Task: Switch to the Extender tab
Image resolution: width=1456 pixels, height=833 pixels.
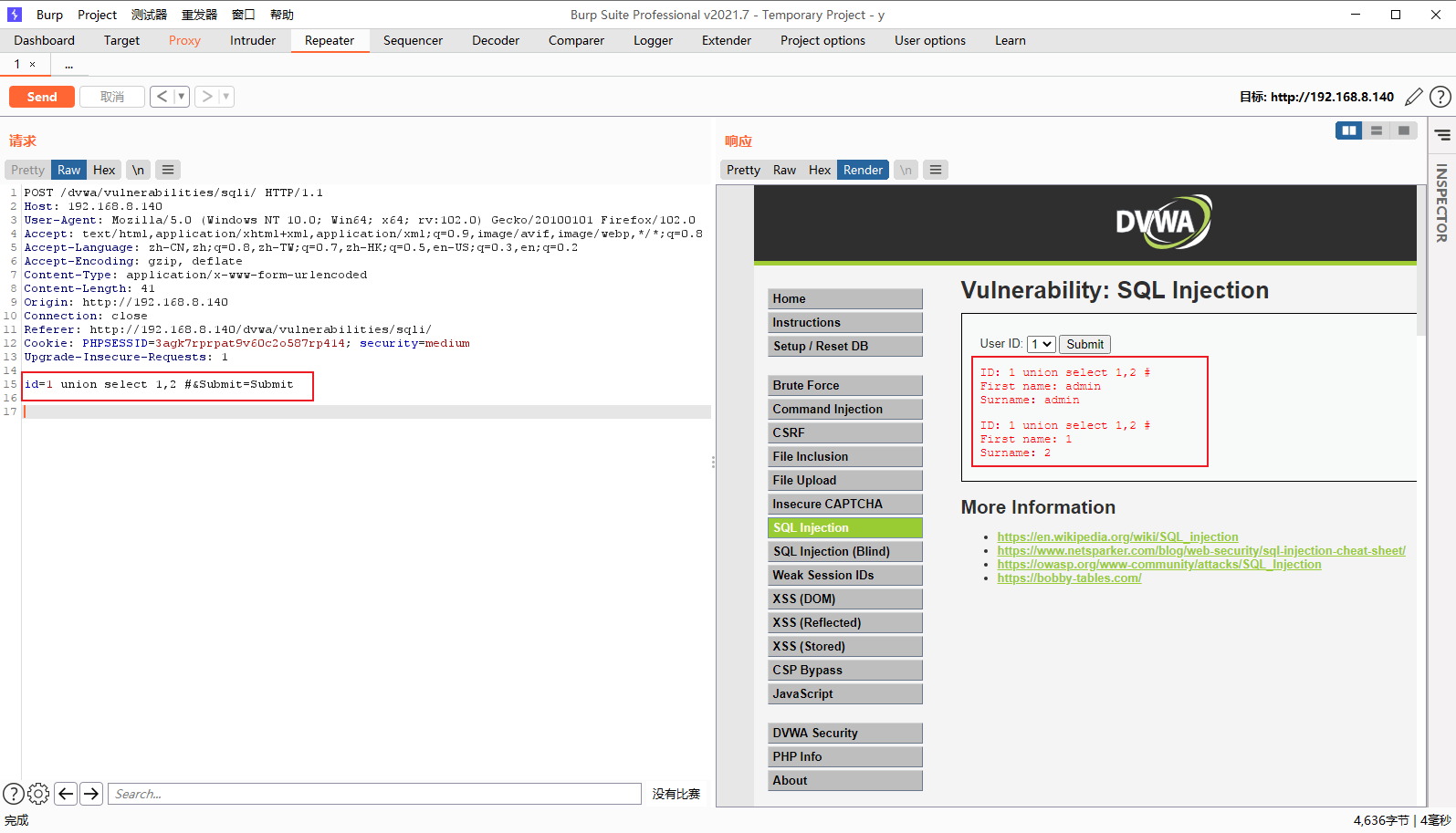Action: (727, 40)
